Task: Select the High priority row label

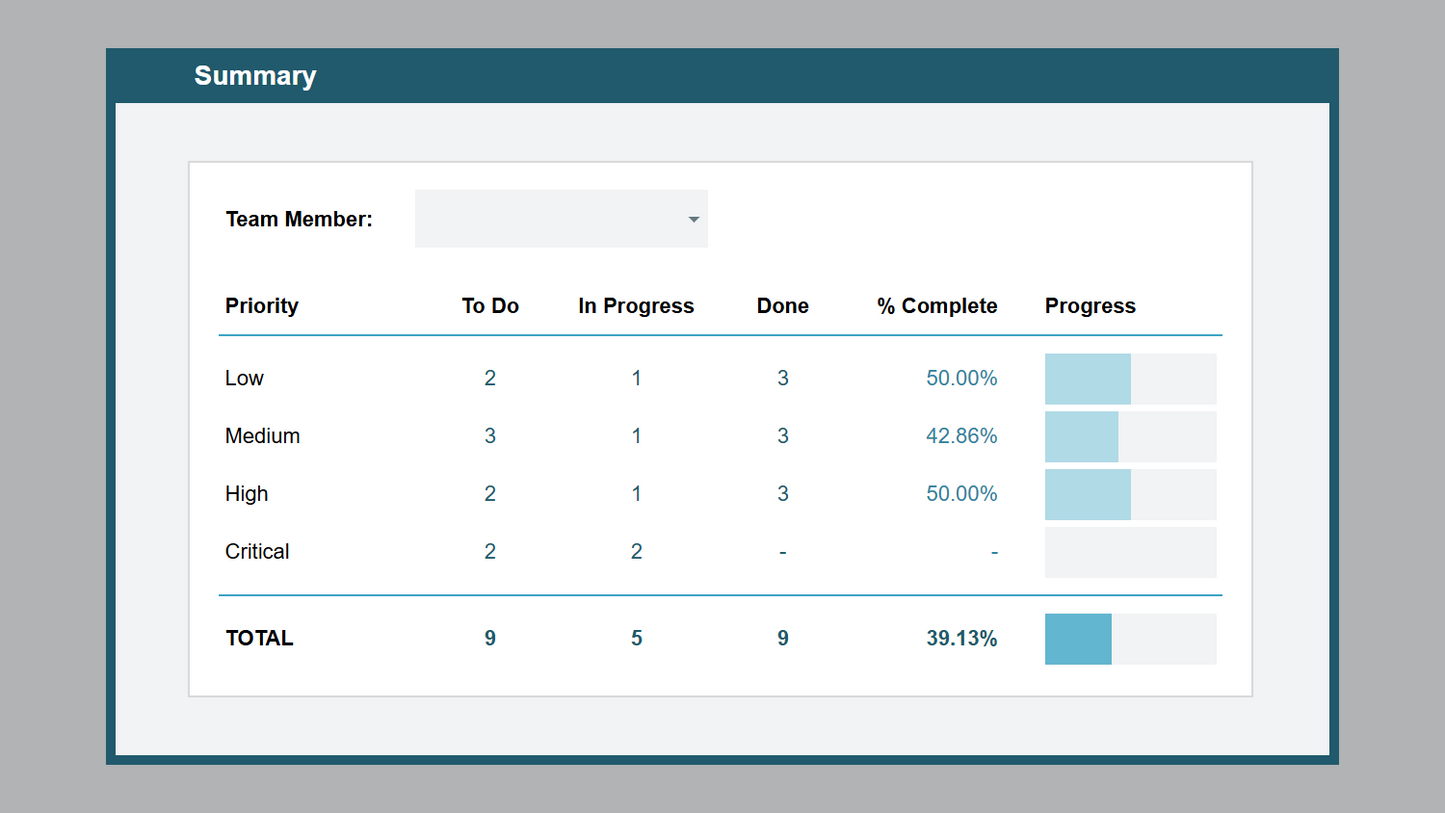Action: pos(247,494)
